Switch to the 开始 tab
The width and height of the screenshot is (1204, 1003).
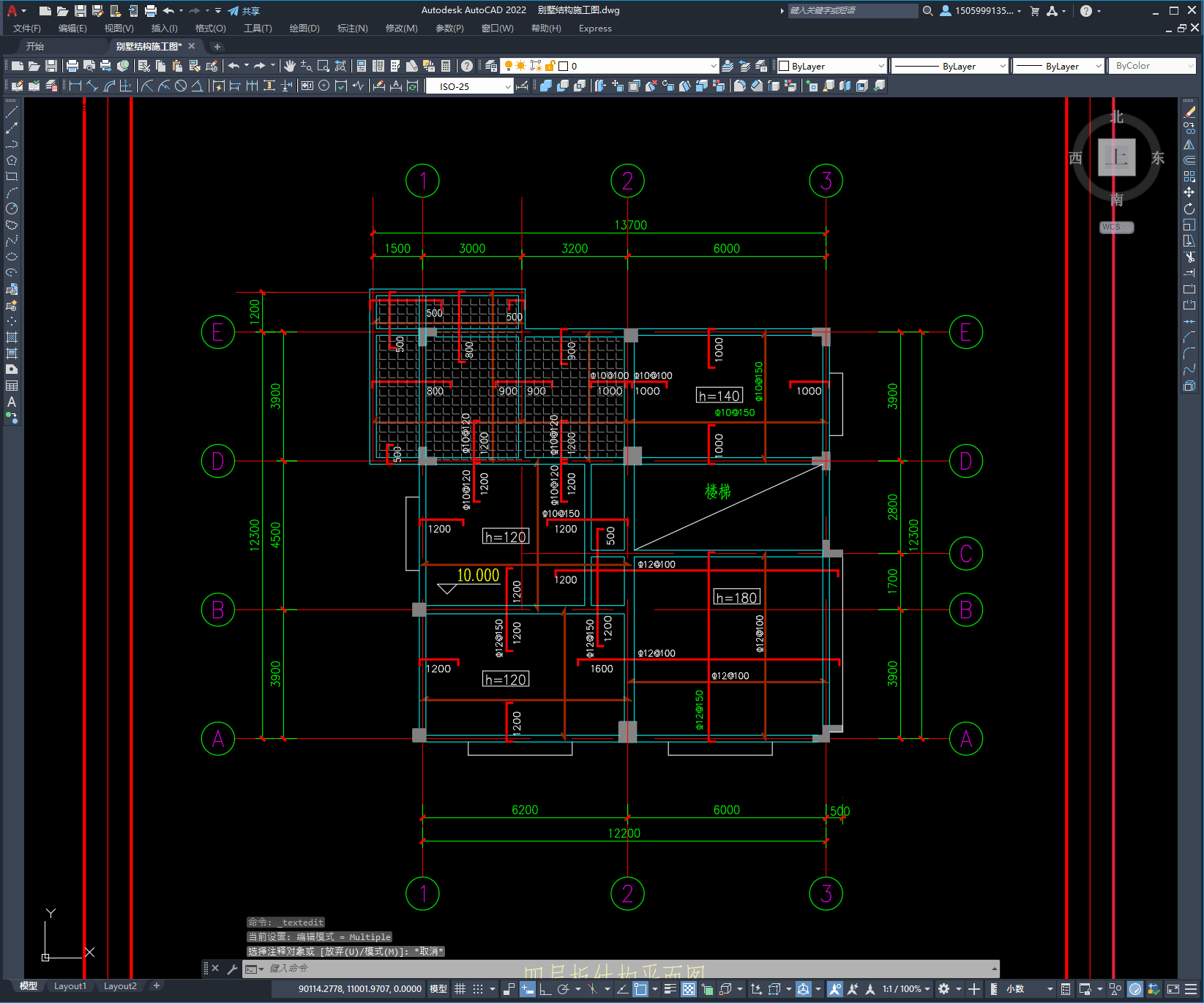(35, 46)
